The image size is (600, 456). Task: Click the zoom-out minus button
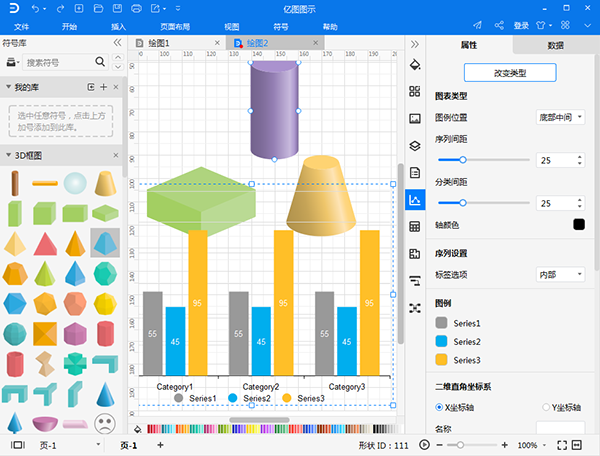coord(439,445)
